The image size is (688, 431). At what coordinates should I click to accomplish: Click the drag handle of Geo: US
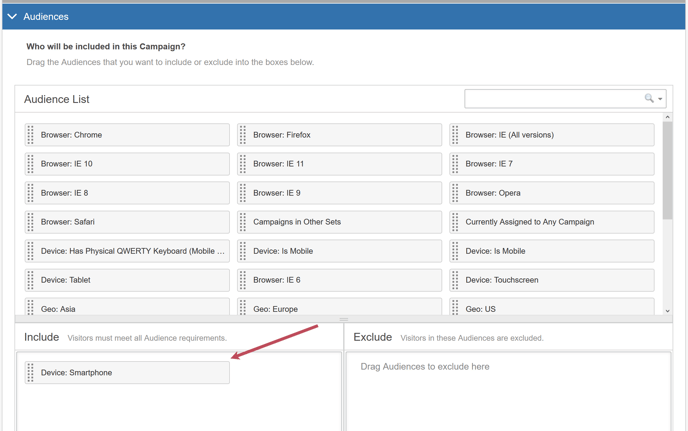click(x=455, y=307)
